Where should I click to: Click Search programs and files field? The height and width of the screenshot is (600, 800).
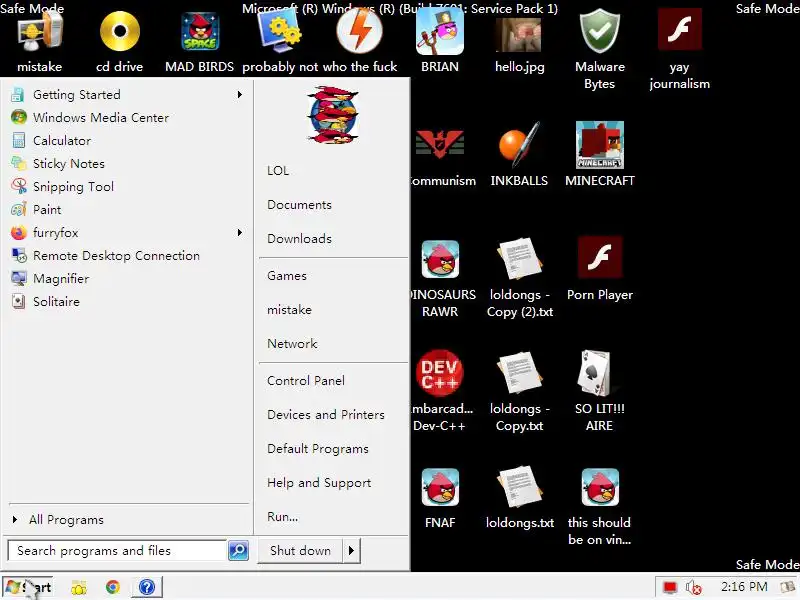[x=117, y=551]
